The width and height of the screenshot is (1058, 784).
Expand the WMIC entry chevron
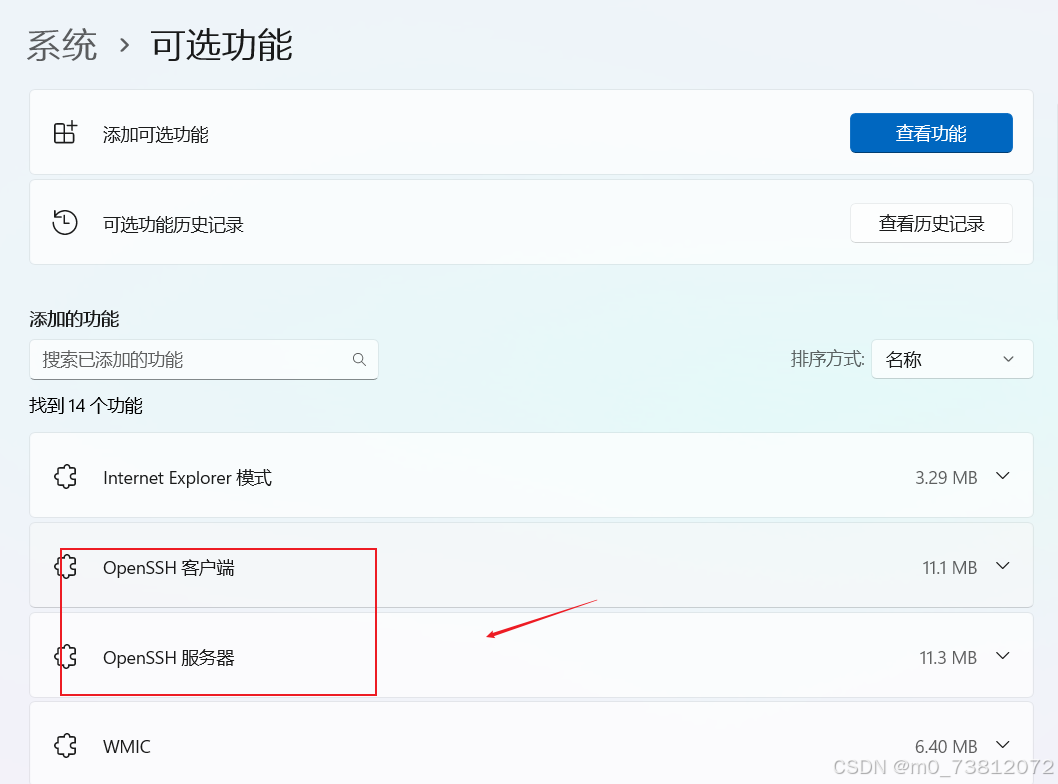[1003, 745]
